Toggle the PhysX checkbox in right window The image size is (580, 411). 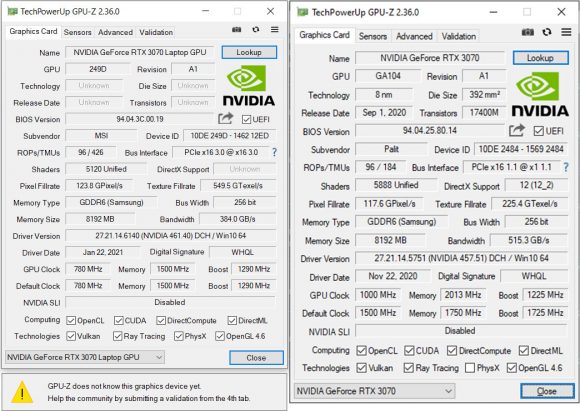[470, 368]
